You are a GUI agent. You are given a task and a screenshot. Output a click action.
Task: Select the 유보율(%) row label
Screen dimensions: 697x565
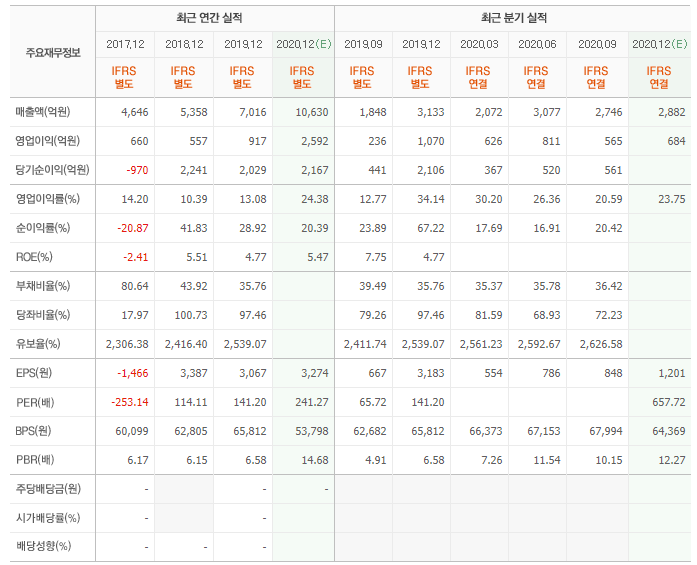point(38,344)
